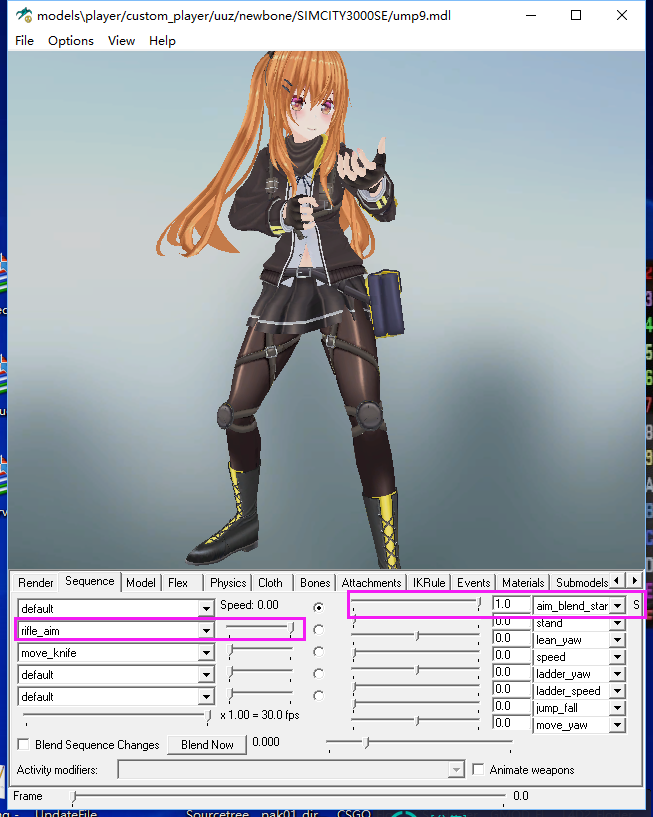The width and height of the screenshot is (653, 817).
Task: Open the jump_fall pose parameter dropdown
Action: pyautogui.click(x=618, y=708)
